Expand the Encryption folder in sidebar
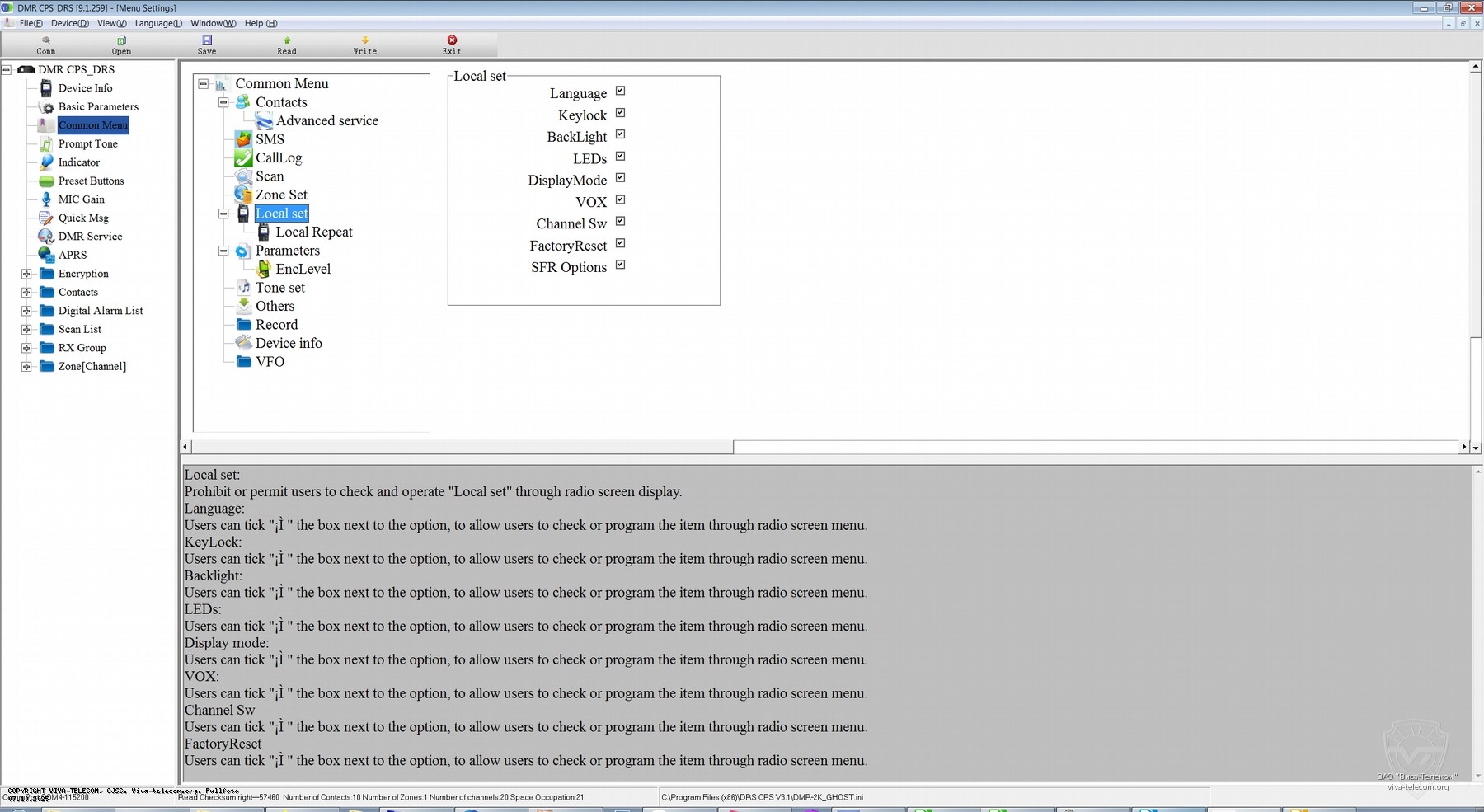Image resolution: width=1484 pixels, height=812 pixels. (x=26, y=274)
